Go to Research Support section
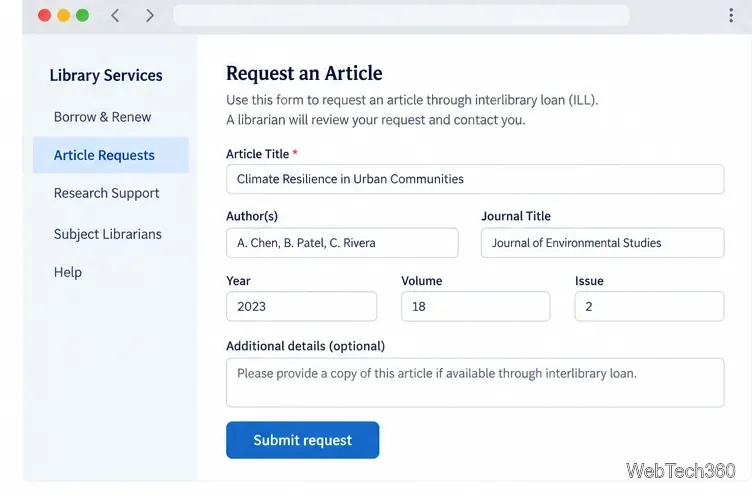 [106, 193]
